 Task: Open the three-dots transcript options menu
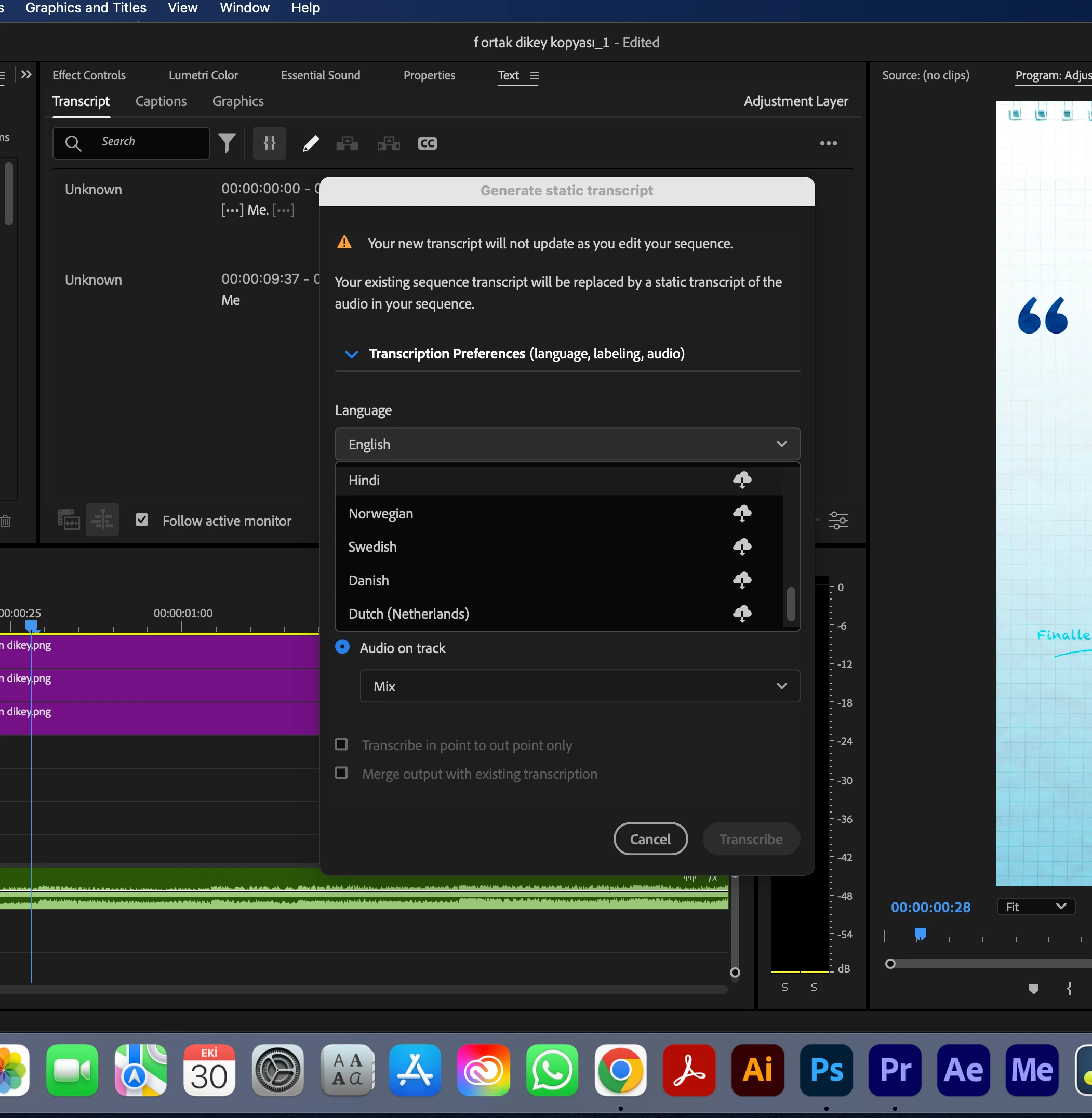(x=828, y=143)
